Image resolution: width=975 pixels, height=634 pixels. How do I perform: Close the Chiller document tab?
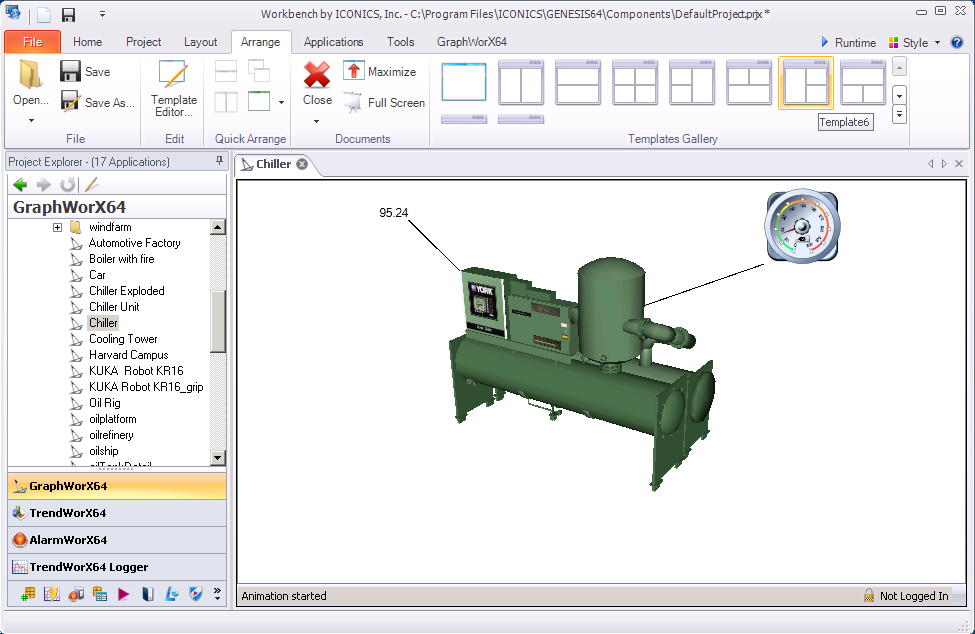[302, 164]
